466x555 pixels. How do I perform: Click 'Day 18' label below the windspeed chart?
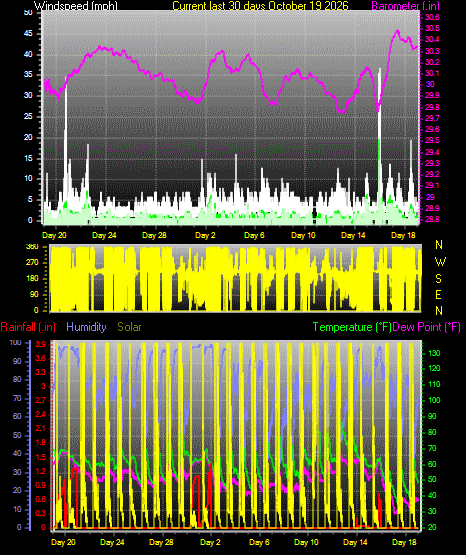pos(403,235)
